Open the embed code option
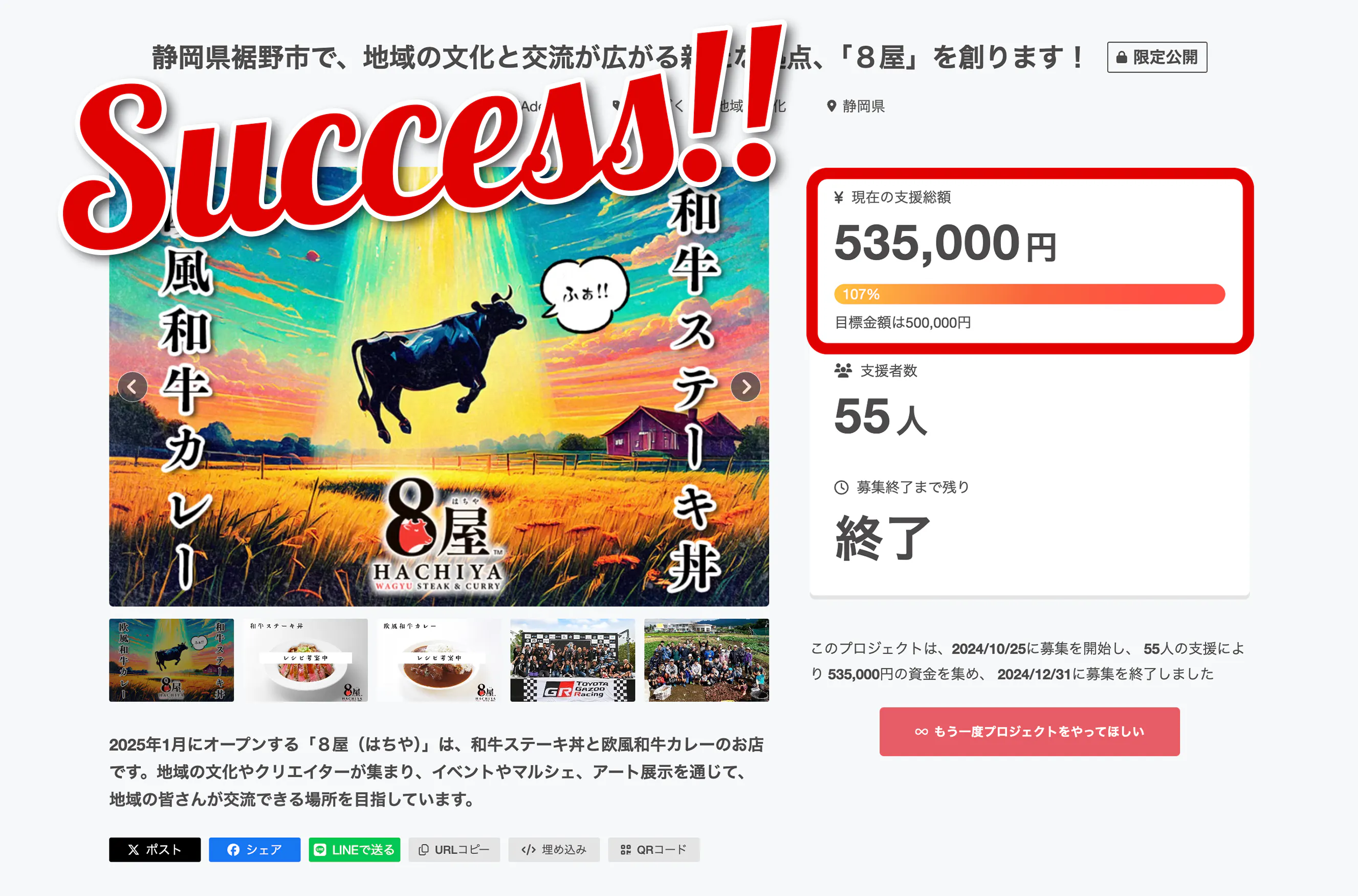1358x896 pixels. 554,849
